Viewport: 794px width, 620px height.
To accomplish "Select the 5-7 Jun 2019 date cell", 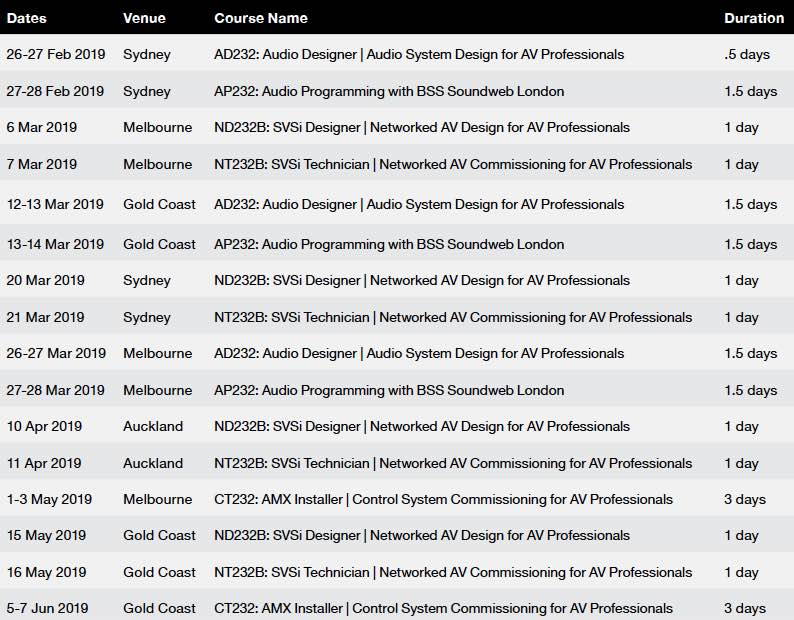I will pyautogui.click(x=48, y=608).
